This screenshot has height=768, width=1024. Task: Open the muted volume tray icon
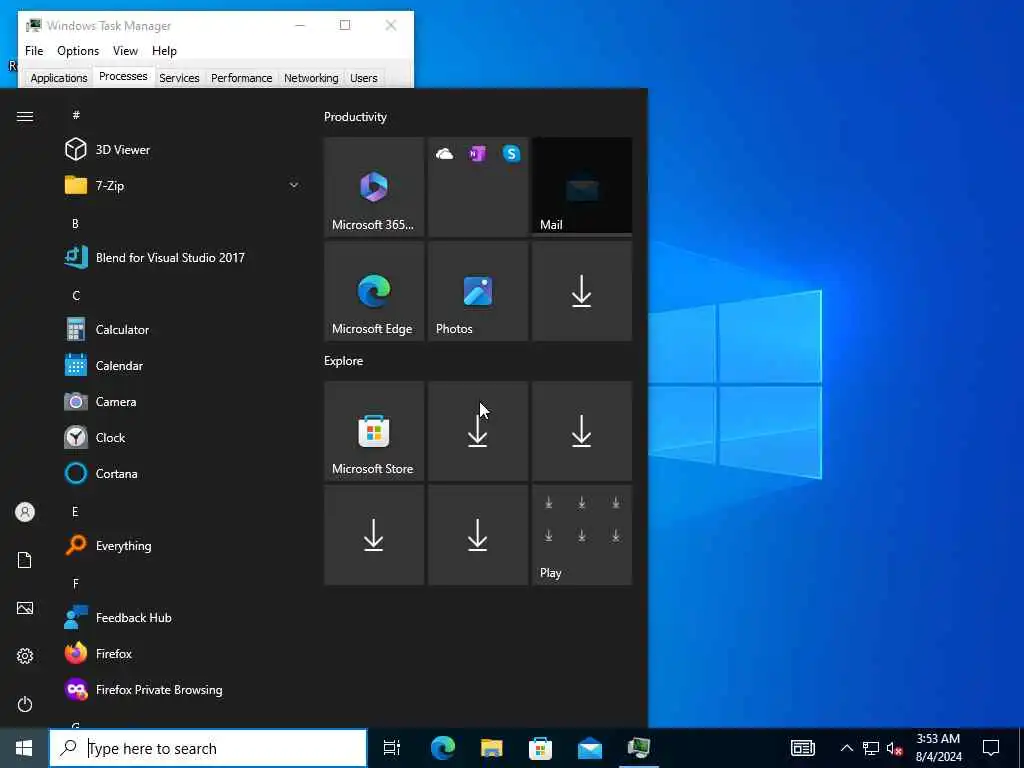click(x=895, y=748)
